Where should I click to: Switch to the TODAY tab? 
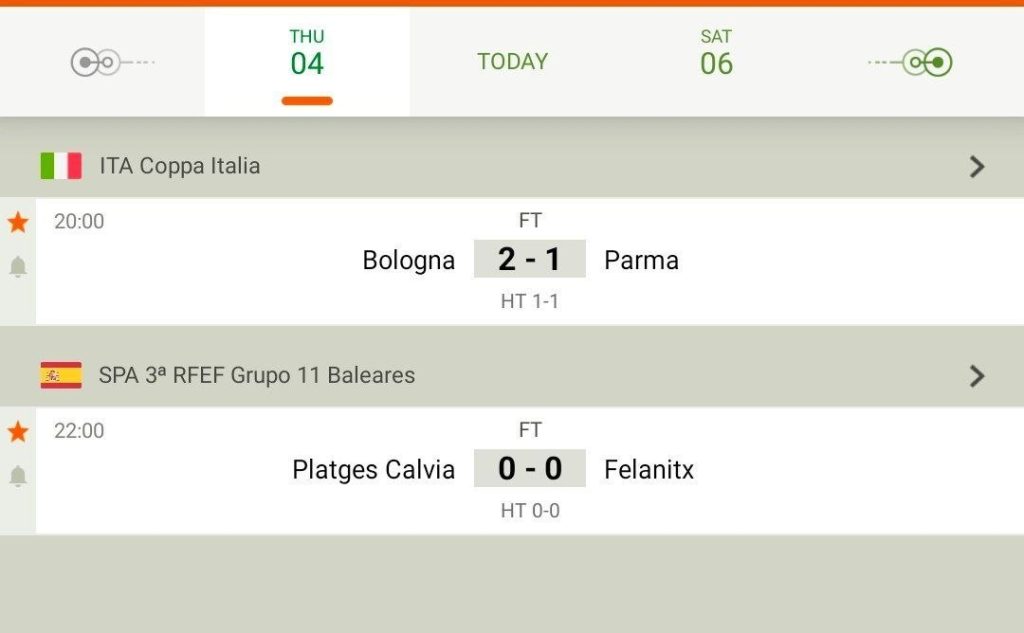pos(512,62)
